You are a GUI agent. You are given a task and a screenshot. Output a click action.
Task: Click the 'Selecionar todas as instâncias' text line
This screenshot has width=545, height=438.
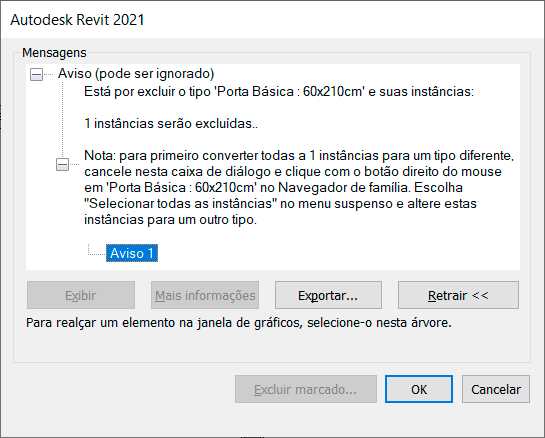(x=280, y=204)
